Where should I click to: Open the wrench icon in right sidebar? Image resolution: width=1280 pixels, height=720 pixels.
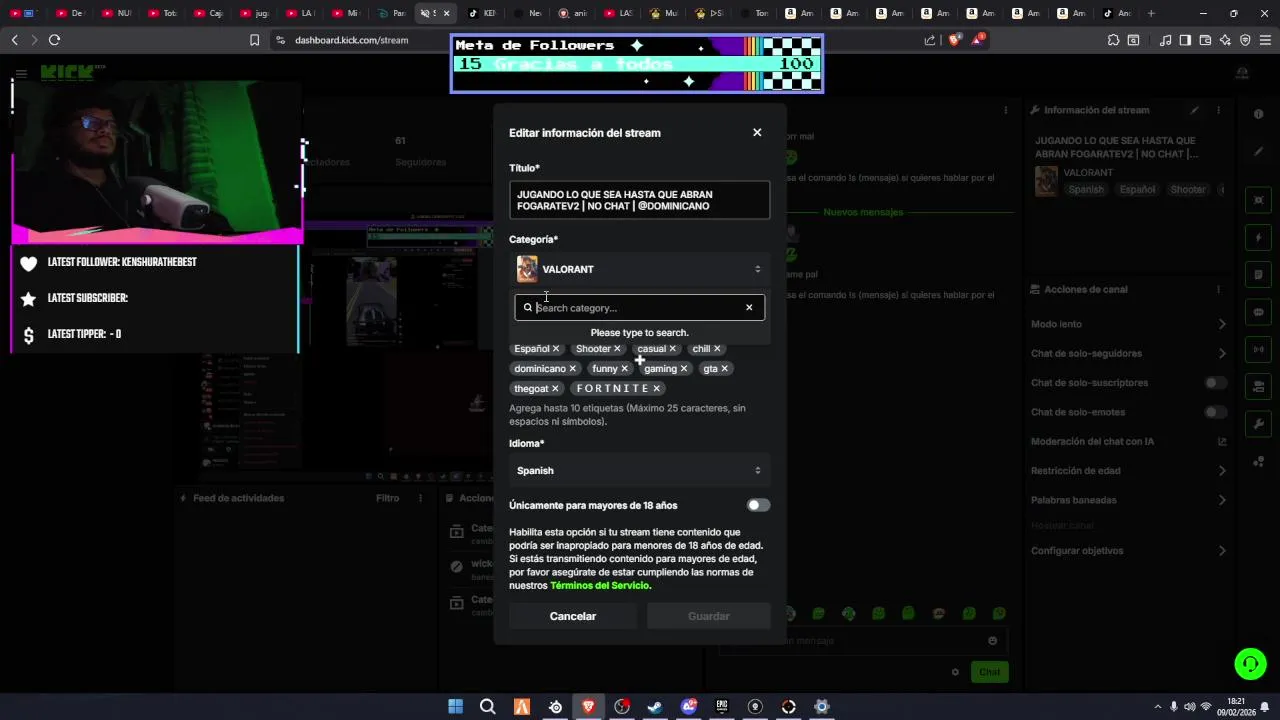[x=1259, y=424]
